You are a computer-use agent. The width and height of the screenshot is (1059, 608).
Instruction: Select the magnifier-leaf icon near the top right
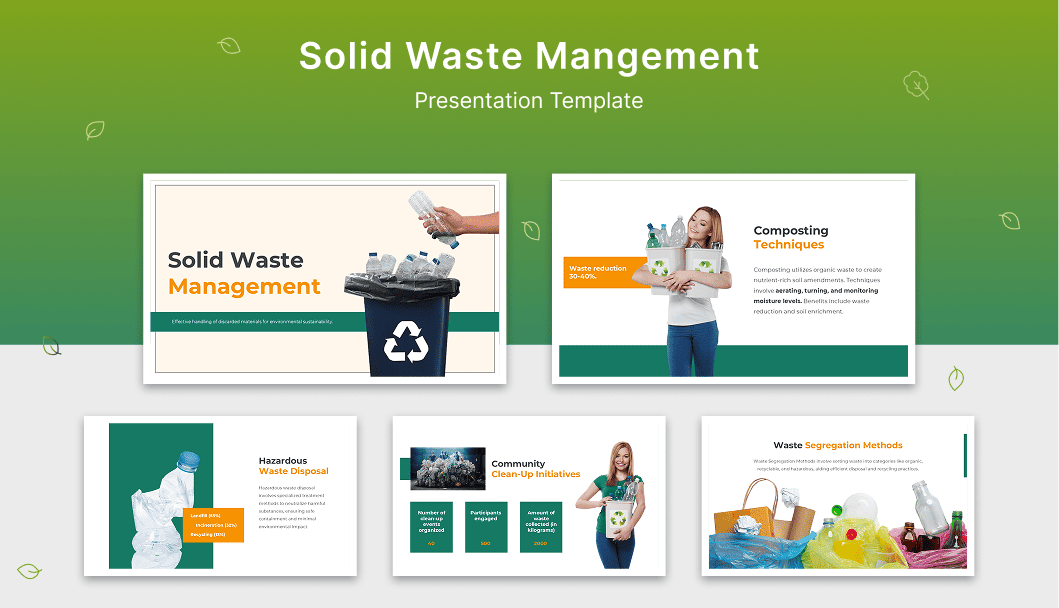coord(916,86)
